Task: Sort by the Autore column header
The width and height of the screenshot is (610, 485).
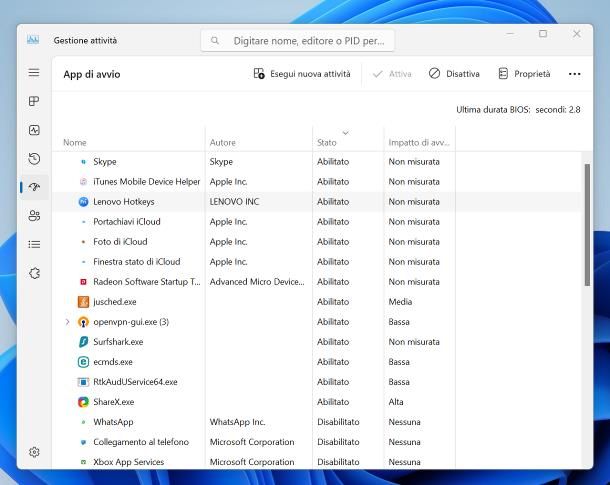Action: pos(223,143)
